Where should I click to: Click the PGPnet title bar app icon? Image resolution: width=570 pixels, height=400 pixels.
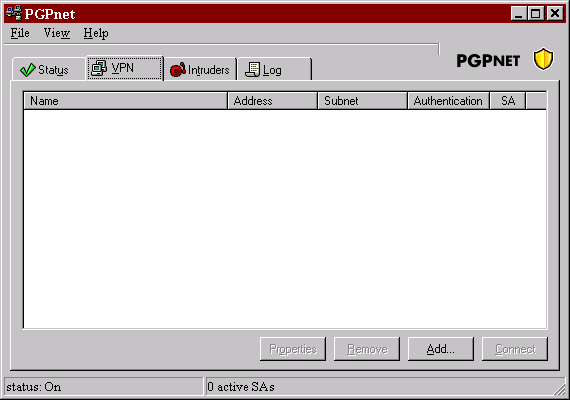(x=14, y=13)
